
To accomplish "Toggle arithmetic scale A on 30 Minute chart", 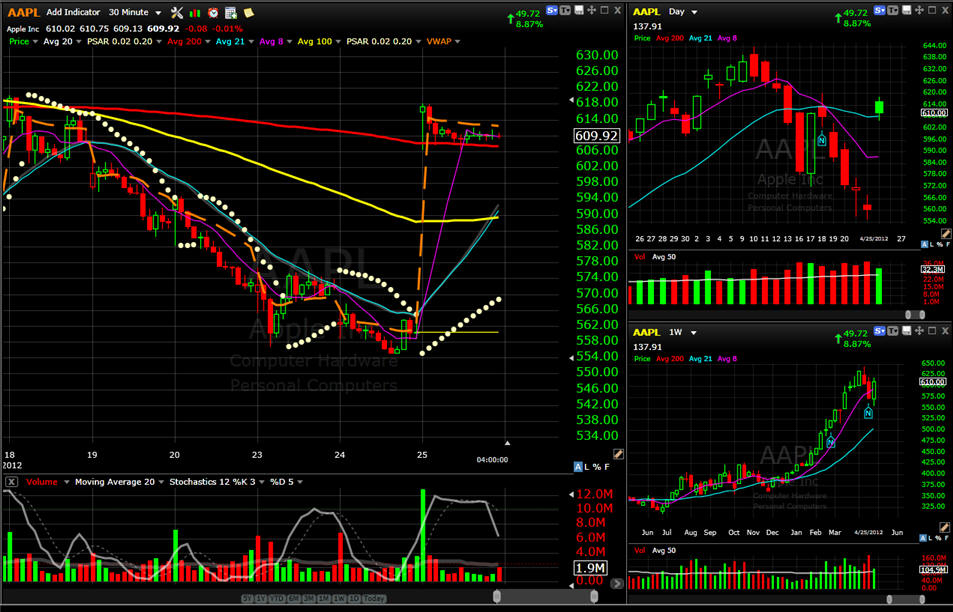I will point(577,467).
